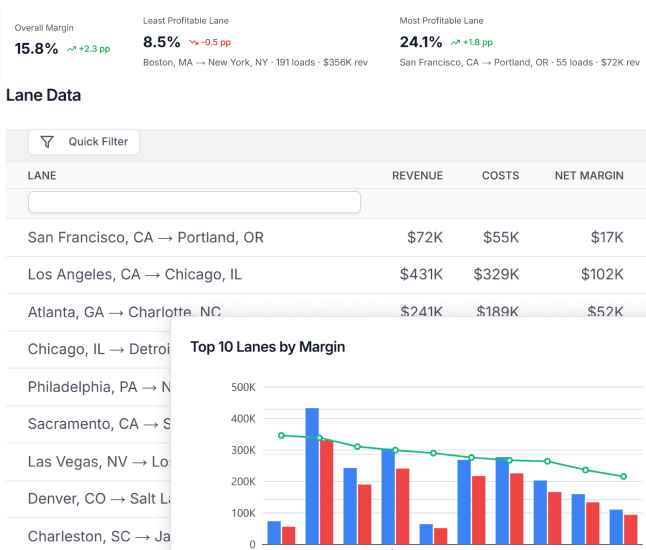The height and width of the screenshot is (550, 646).
Task: Click the 500K y-axis label
Action: point(243,387)
